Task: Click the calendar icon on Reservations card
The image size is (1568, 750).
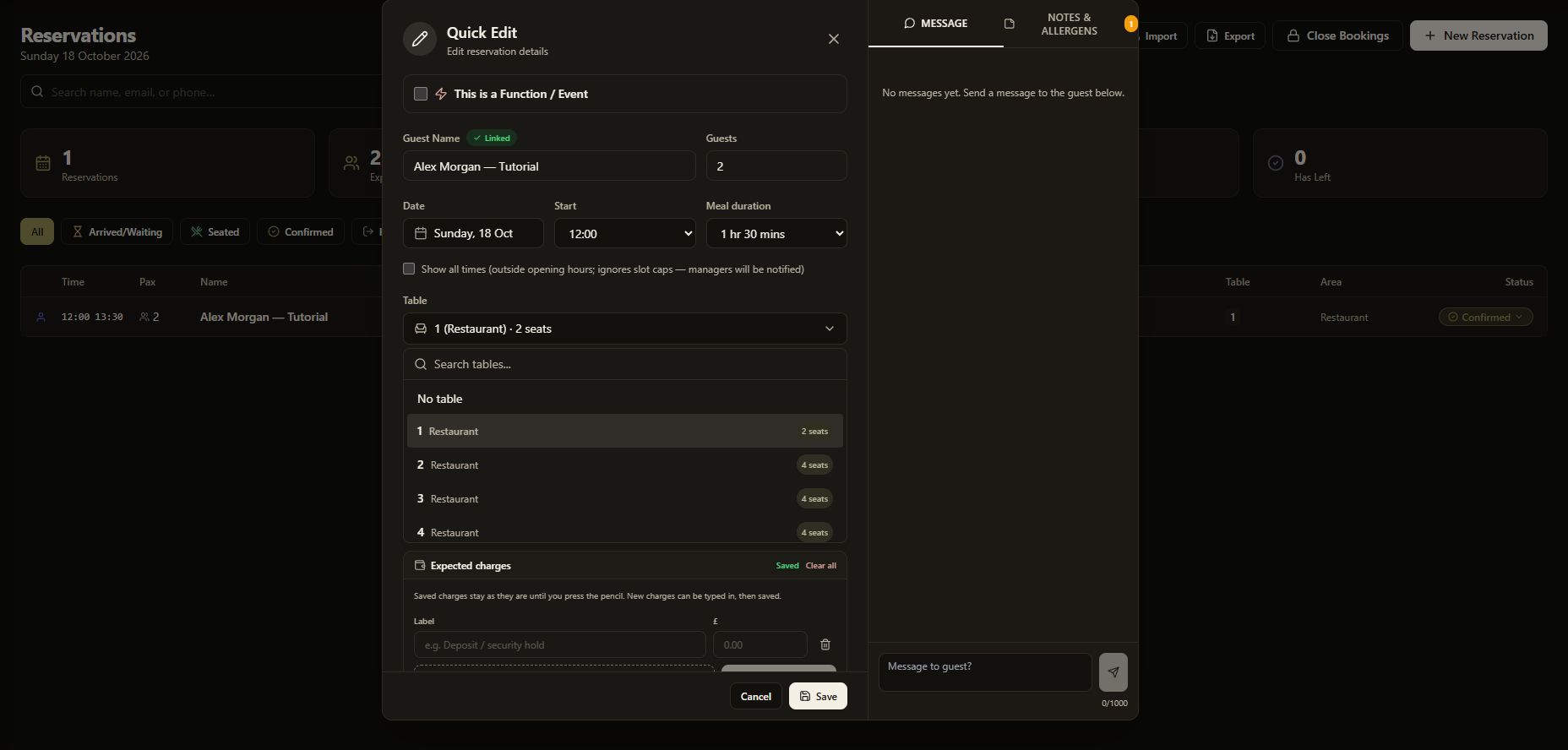Action: [x=43, y=163]
